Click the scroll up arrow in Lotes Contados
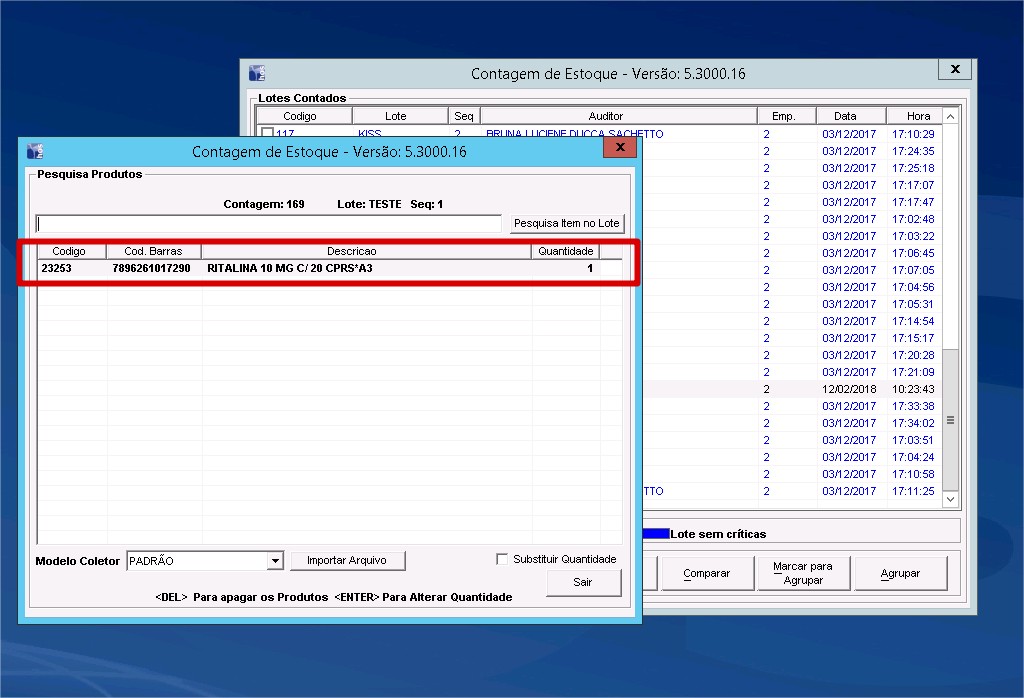This screenshot has height=698, width=1024. (950, 117)
